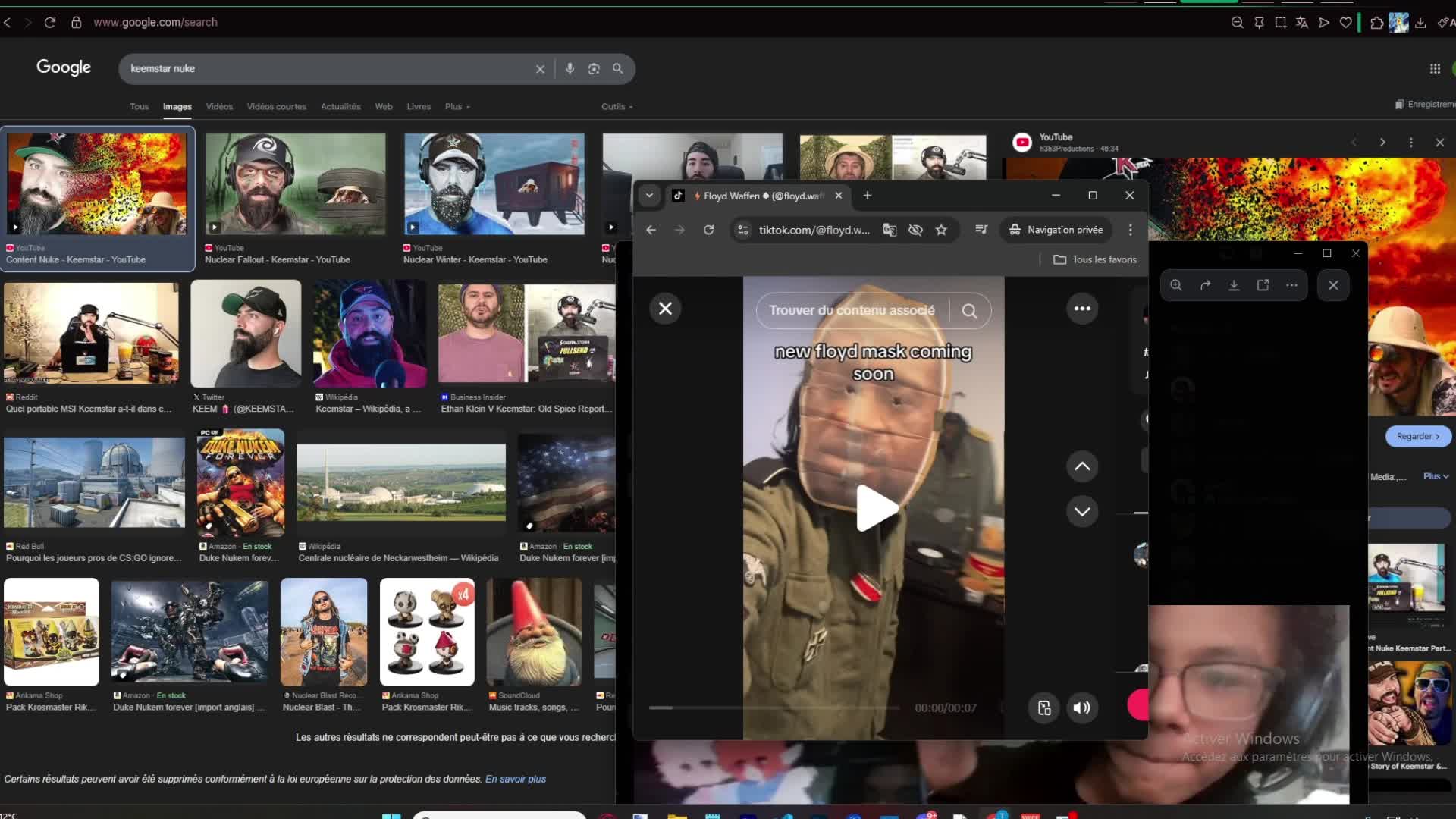1456x819 pixels.
Task: Open the TikTok video three-dots options
Action: pyautogui.click(x=1082, y=309)
